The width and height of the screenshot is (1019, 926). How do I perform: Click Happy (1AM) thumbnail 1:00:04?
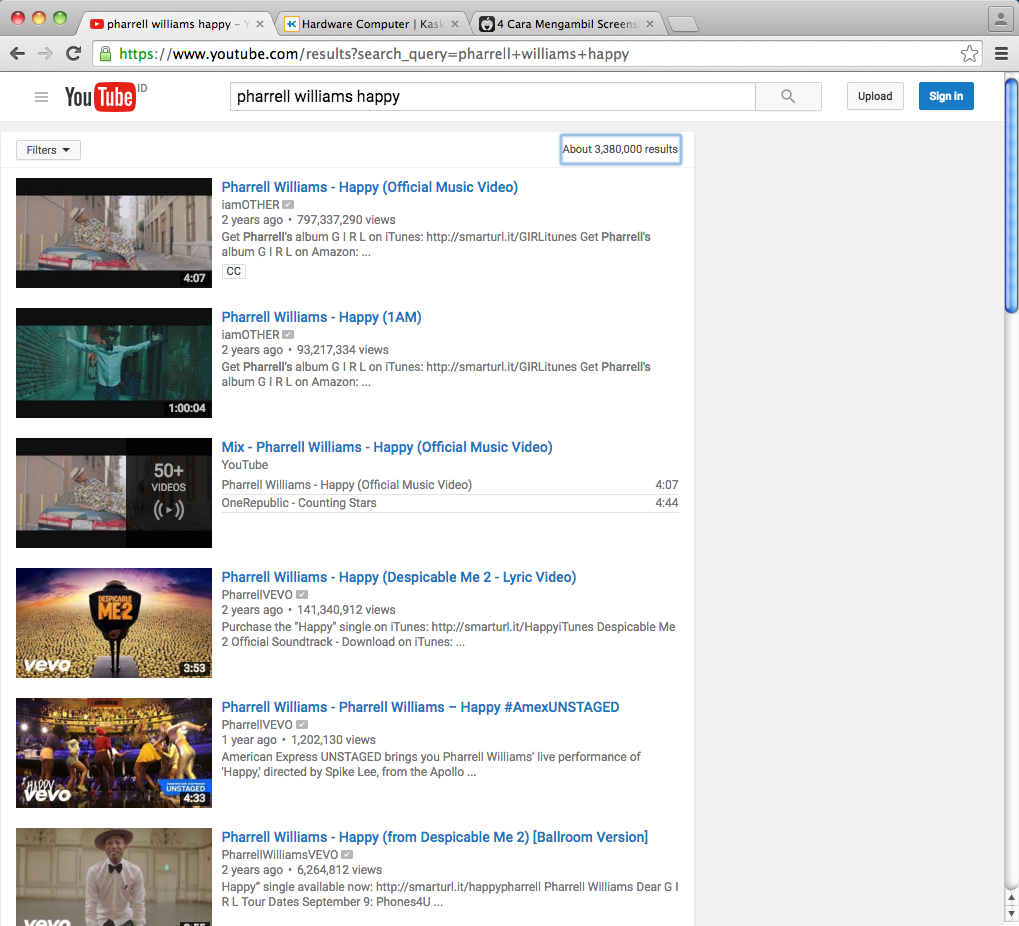click(x=114, y=363)
